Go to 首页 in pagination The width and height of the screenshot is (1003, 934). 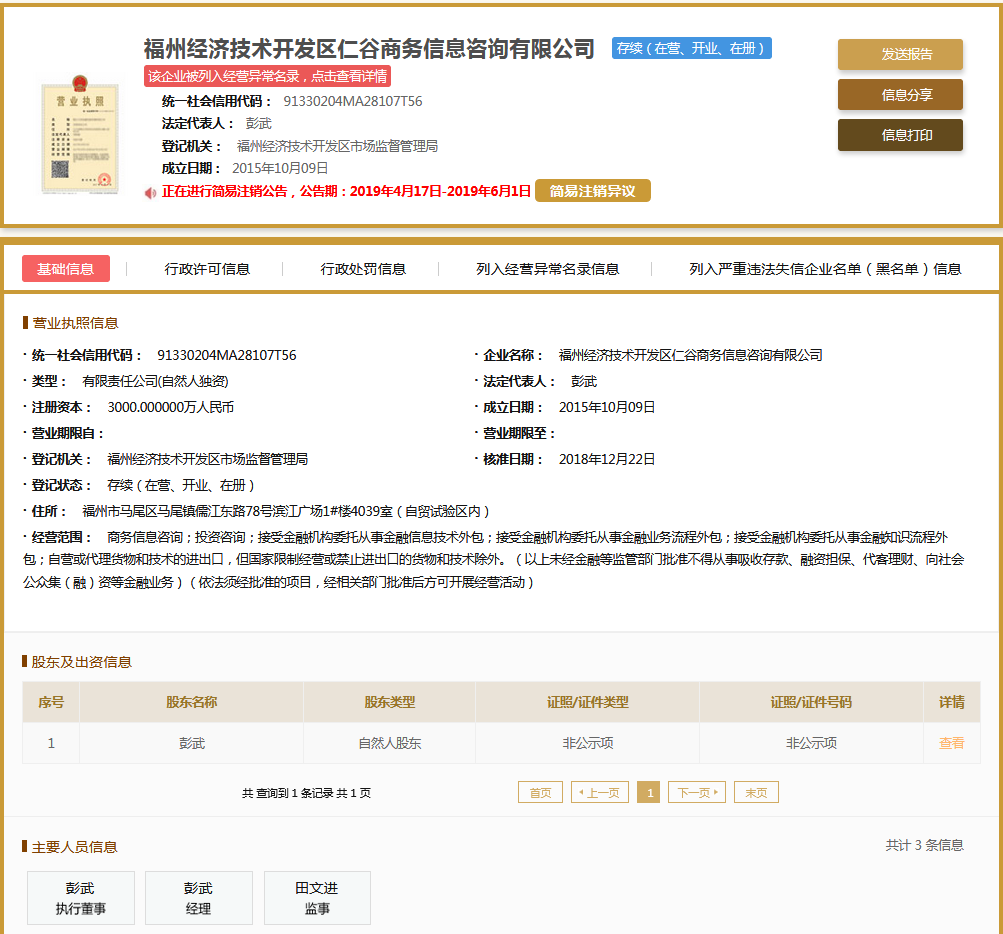[x=540, y=792]
